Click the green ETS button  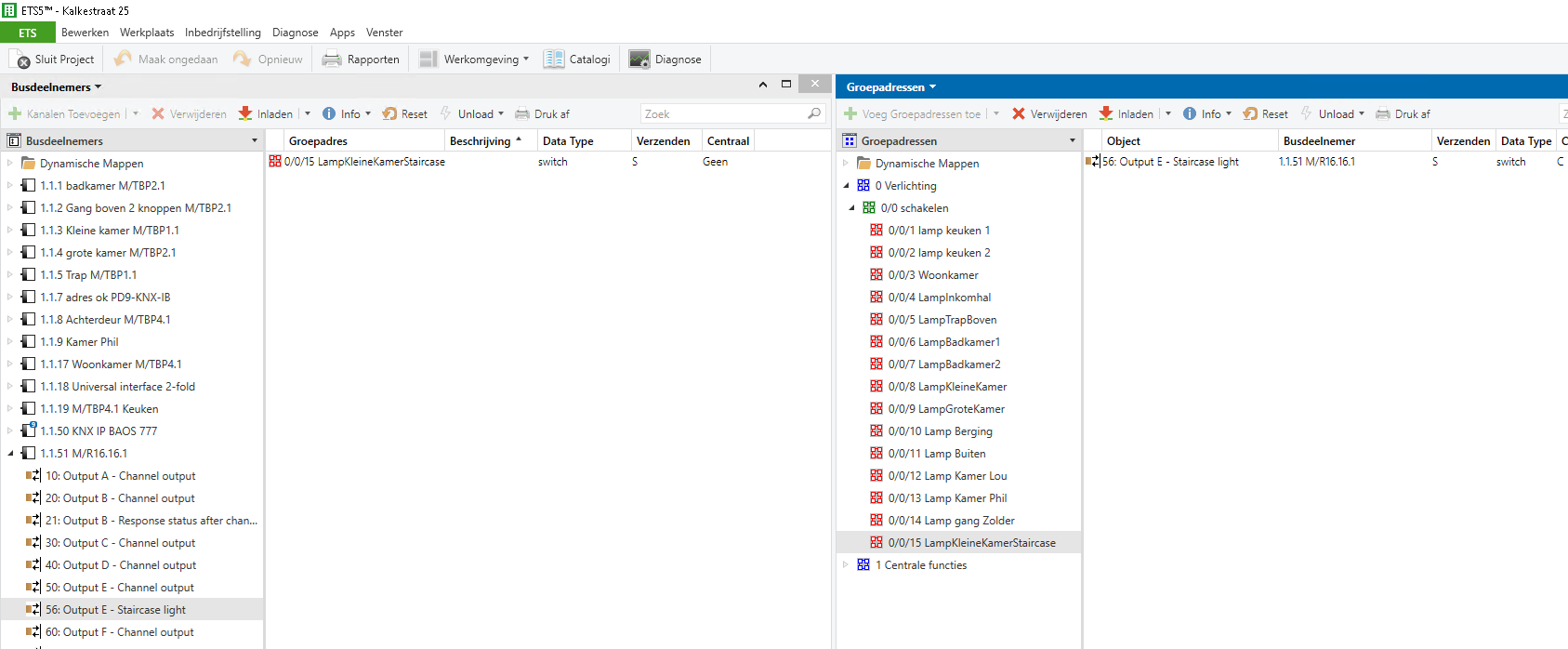(x=28, y=33)
